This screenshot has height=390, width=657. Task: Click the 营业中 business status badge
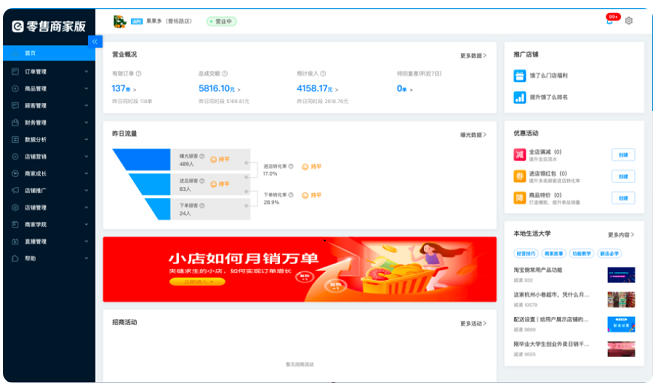pos(222,21)
